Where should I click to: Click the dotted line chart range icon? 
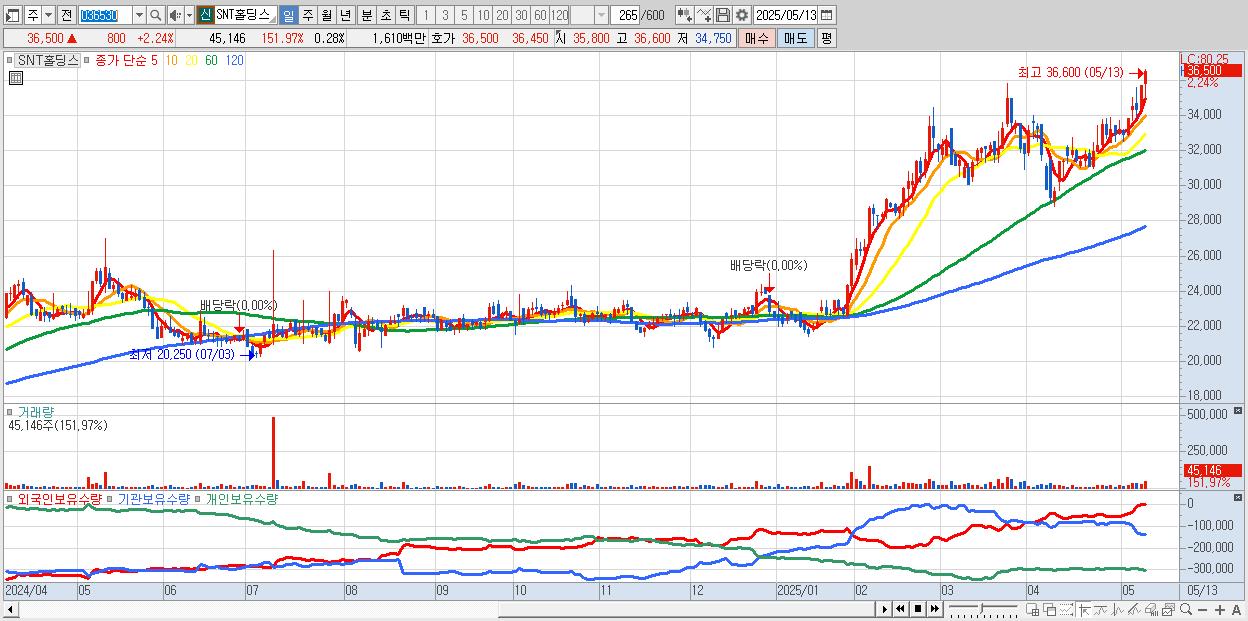point(1067,610)
